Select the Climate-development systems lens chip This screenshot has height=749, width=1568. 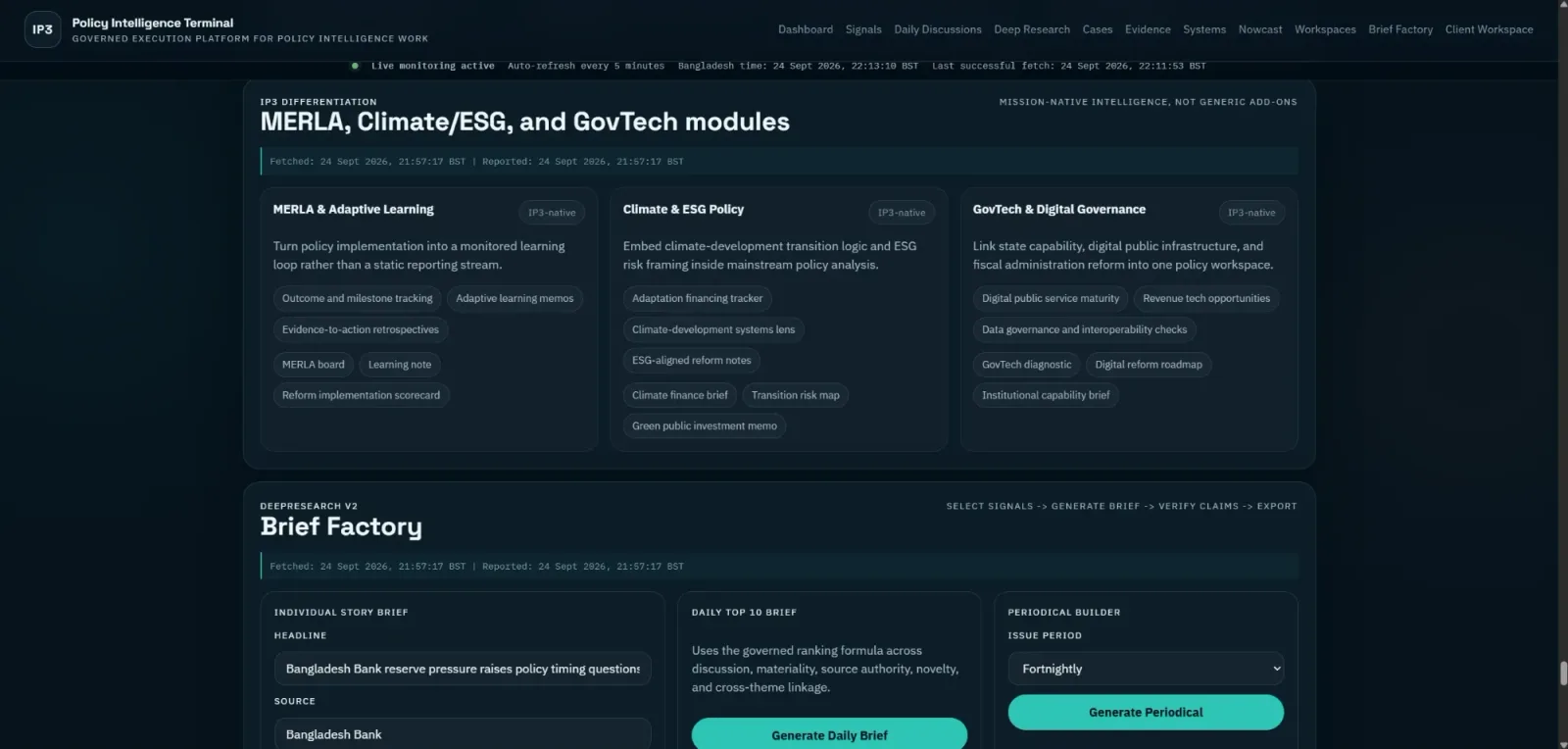[713, 329]
